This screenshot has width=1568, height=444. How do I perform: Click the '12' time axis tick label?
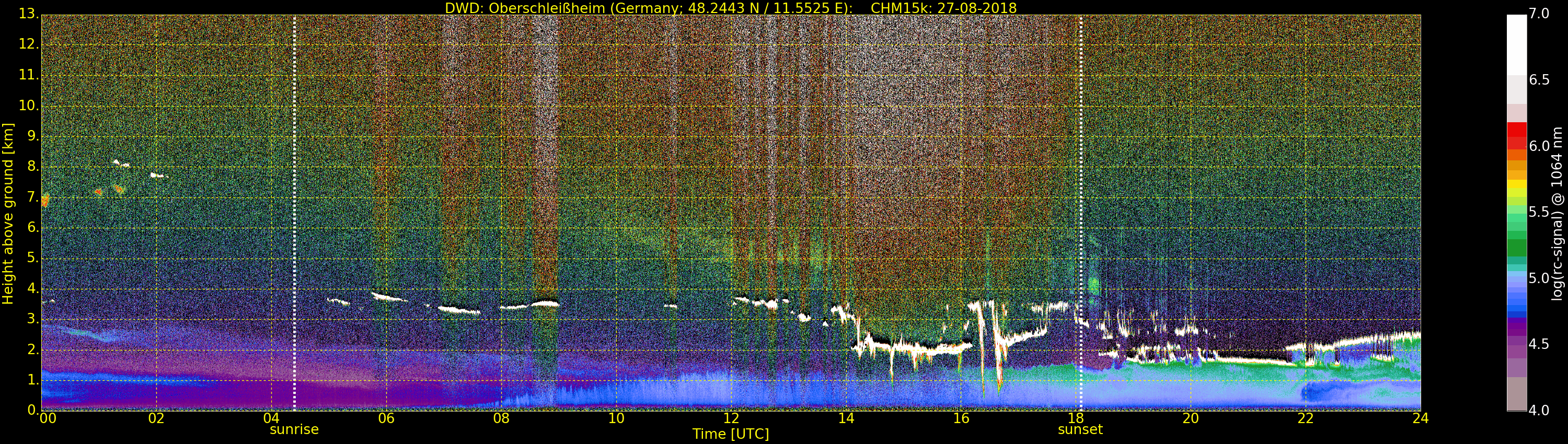tap(731, 418)
